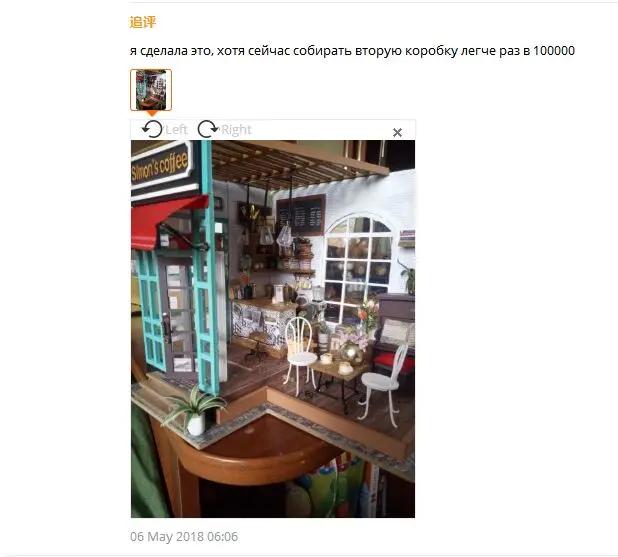Click the Russian review text line
The image size is (618, 557).
click(x=352, y=51)
